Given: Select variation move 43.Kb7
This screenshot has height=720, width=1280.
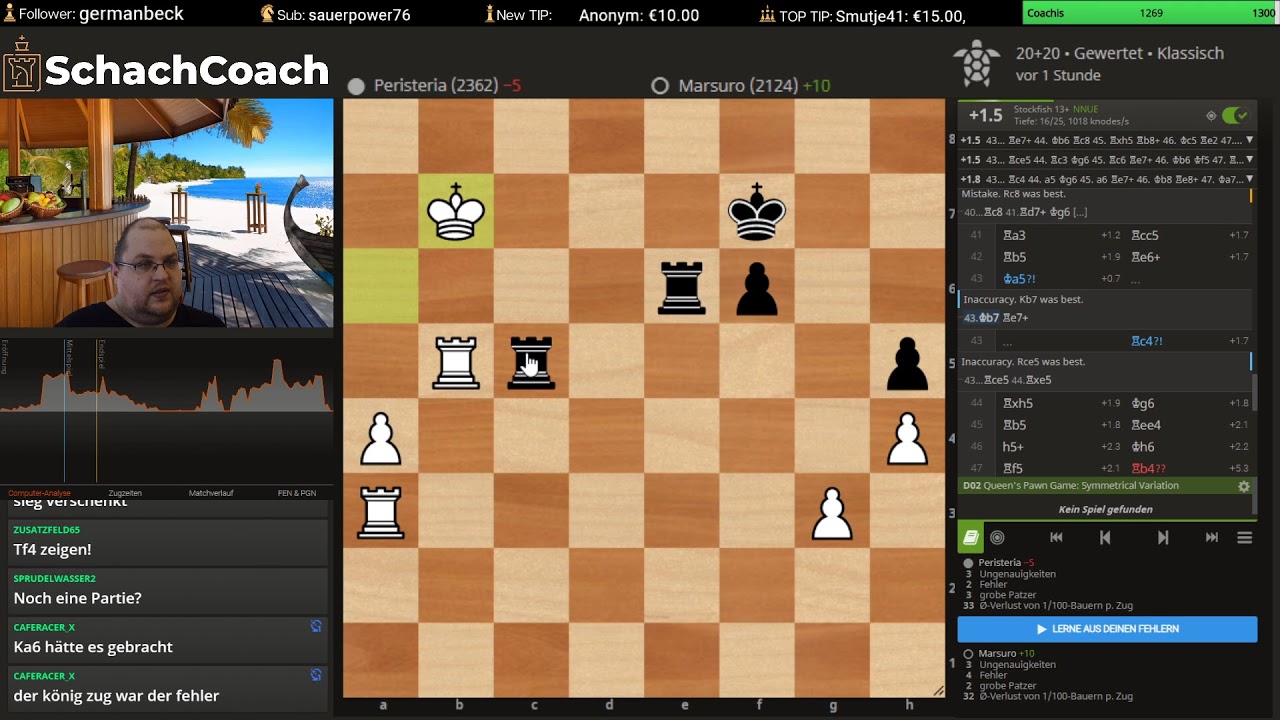Looking at the screenshot, I should tap(981, 318).
